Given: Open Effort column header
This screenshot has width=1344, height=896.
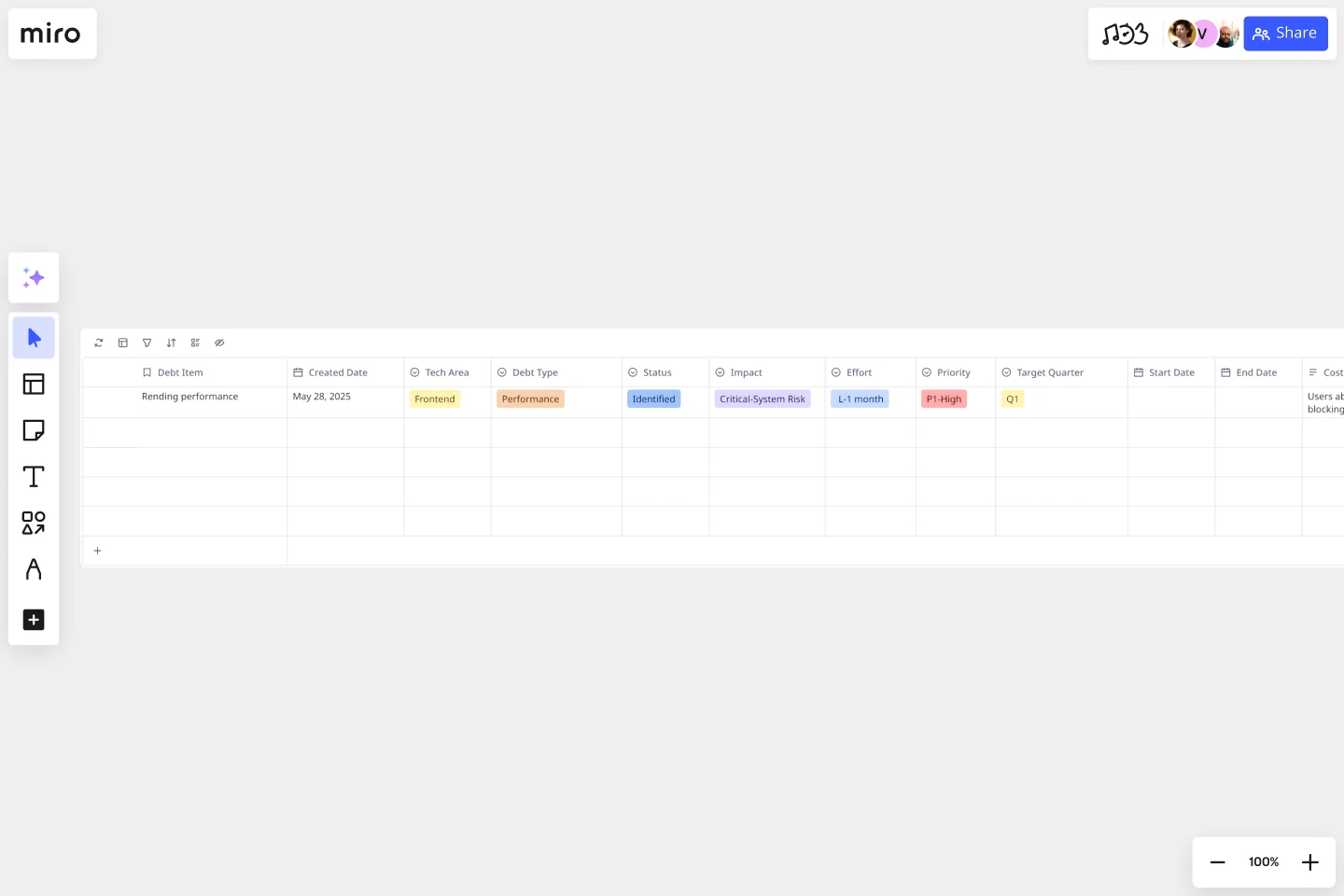Looking at the screenshot, I should tap(870, 372).
